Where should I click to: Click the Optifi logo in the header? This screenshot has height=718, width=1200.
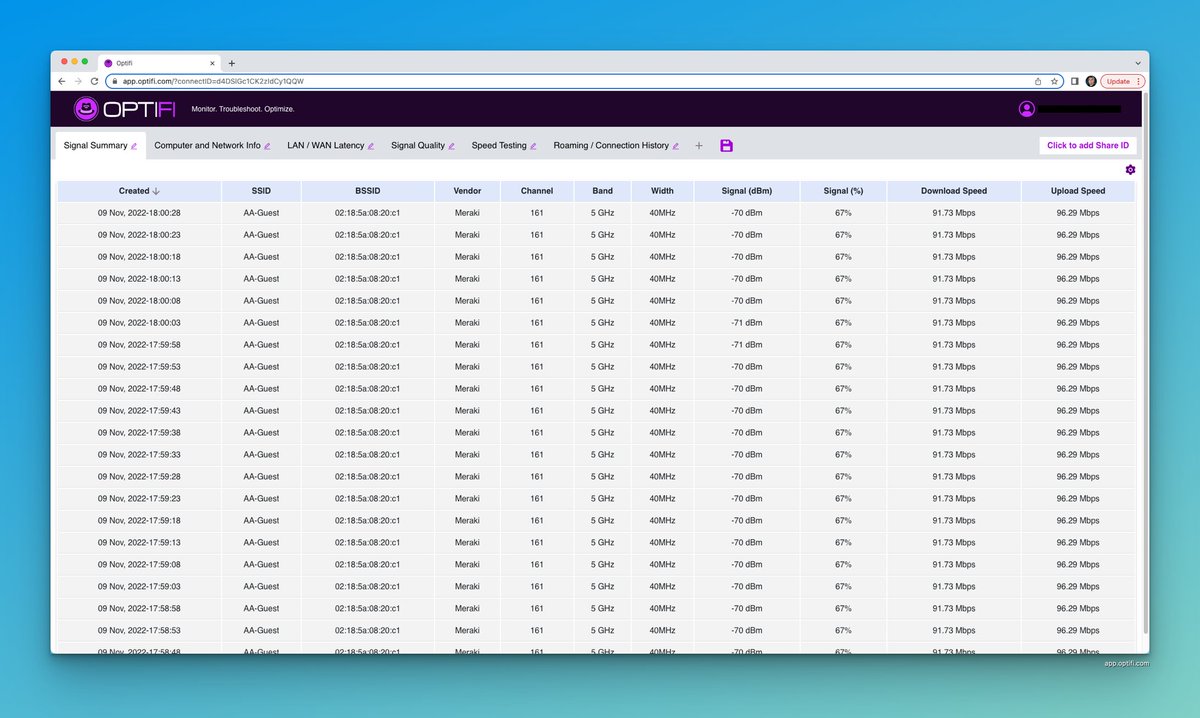click(x=125, y=108)
